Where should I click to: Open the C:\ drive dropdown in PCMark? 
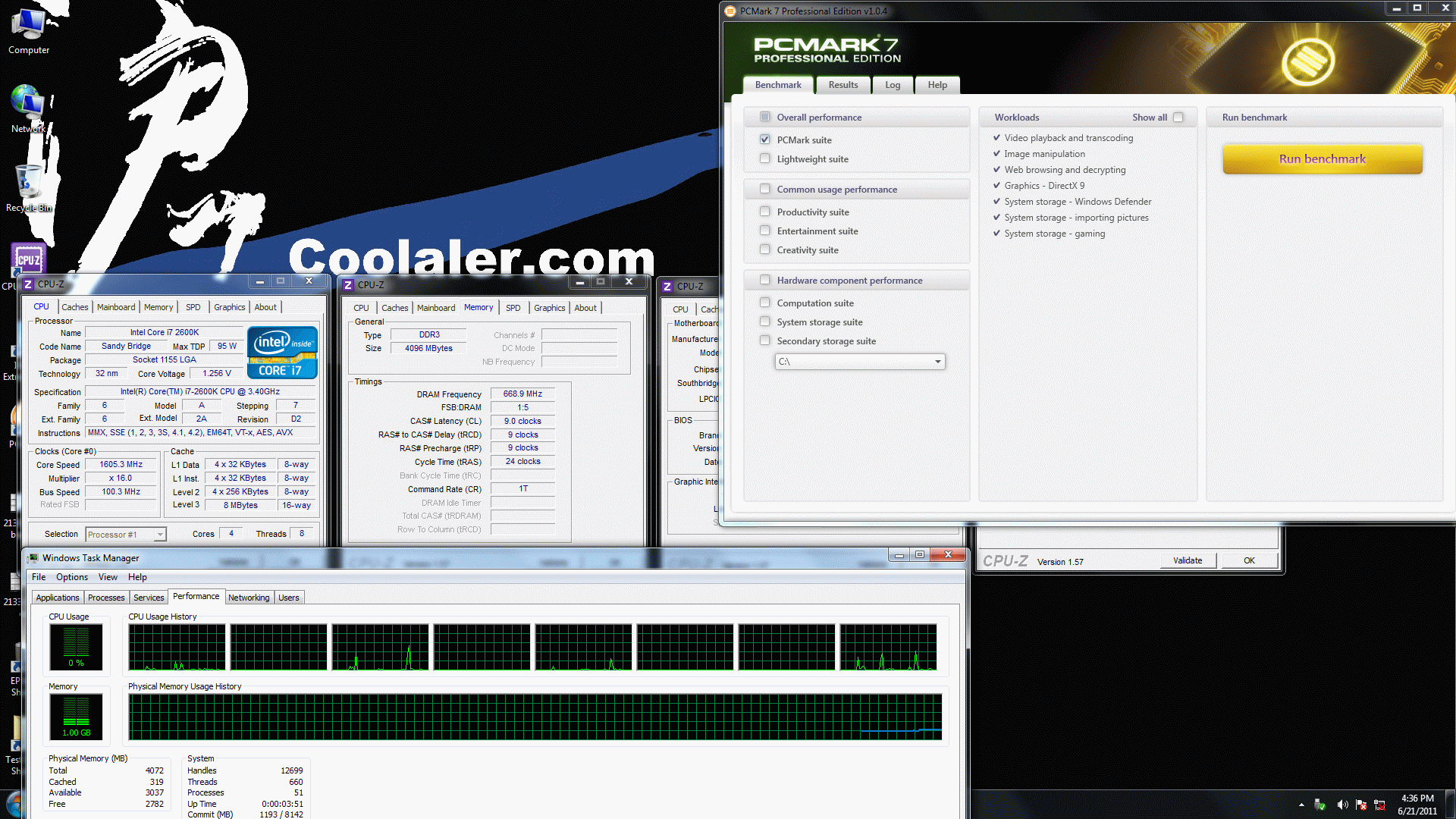(x=860, y=362)
